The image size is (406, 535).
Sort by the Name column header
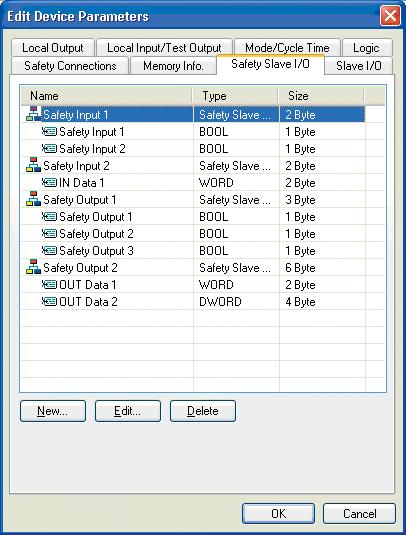pyautogui.click(x=106, y=96)
